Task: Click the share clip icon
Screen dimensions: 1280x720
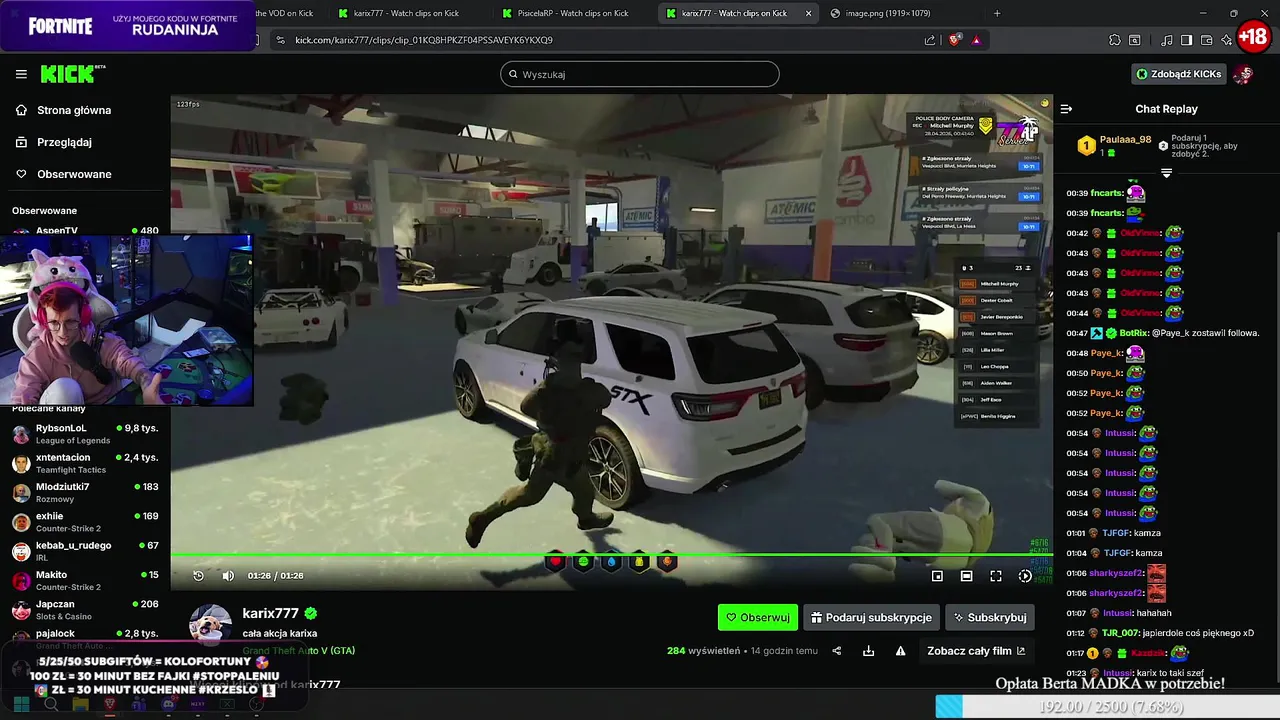Action: click(x=837, y=651)
